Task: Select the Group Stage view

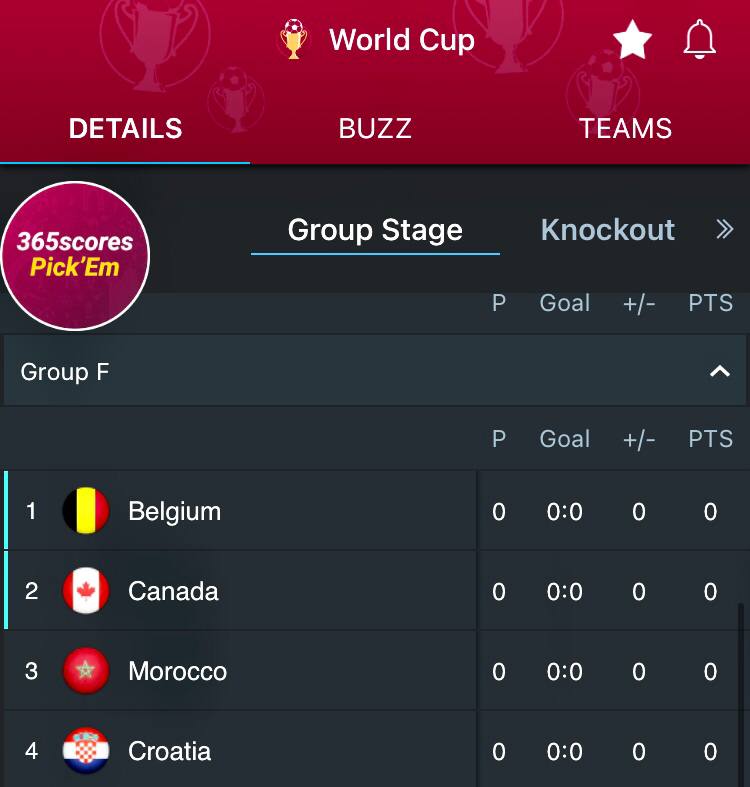Action: pyautogui.click(x=375, y=230)
